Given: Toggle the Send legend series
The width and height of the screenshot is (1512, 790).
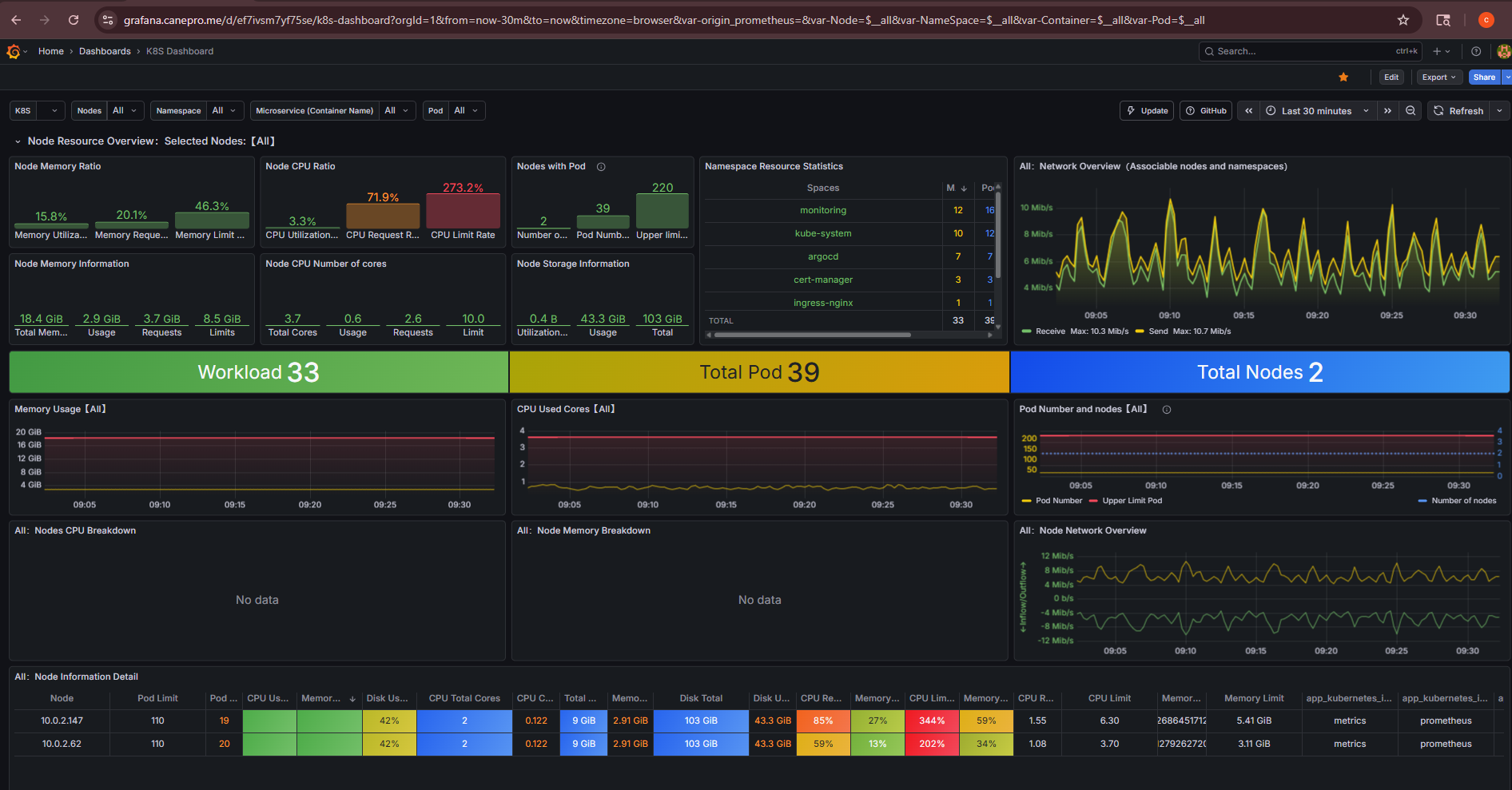Looking at the screenshot, I should tap(1158, 331).
